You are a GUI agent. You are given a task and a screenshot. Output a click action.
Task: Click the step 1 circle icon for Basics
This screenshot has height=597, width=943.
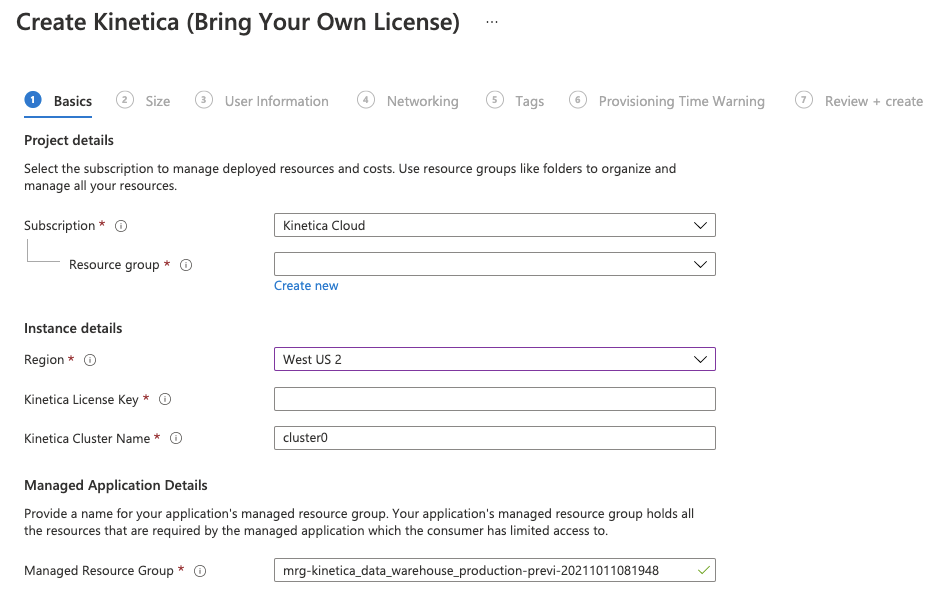tap(33, 100)
